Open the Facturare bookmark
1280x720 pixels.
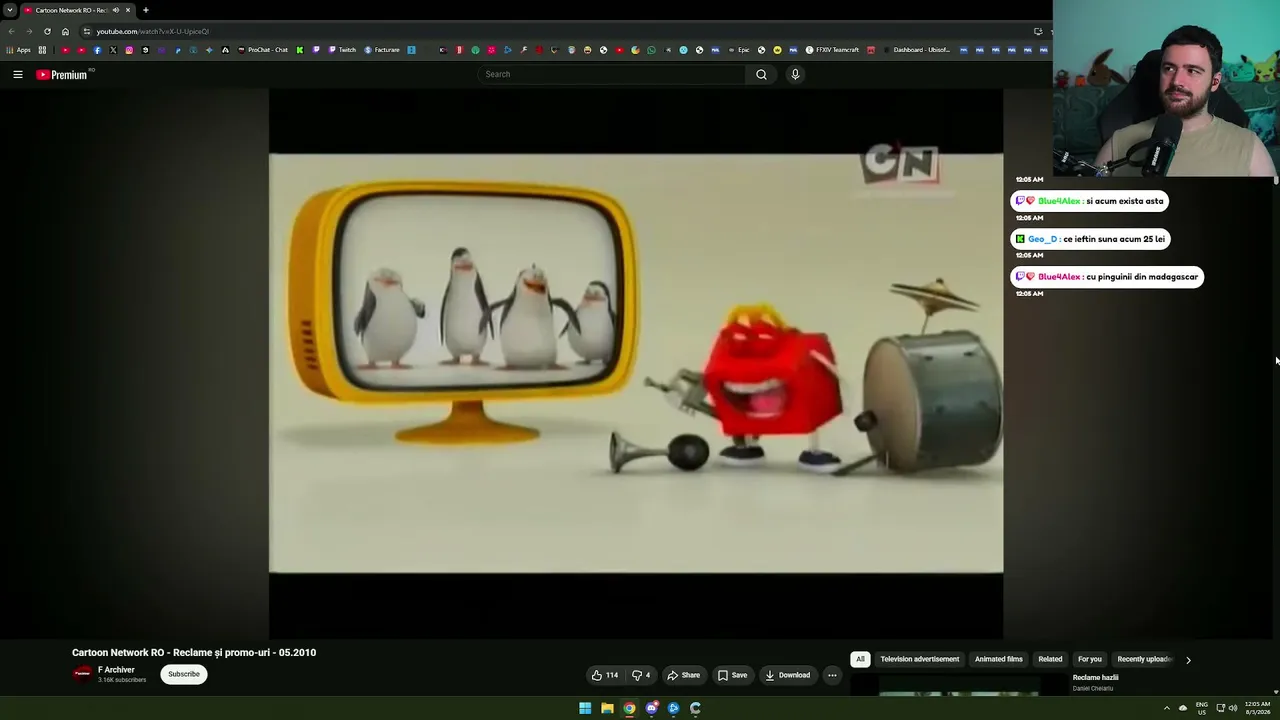382,50
